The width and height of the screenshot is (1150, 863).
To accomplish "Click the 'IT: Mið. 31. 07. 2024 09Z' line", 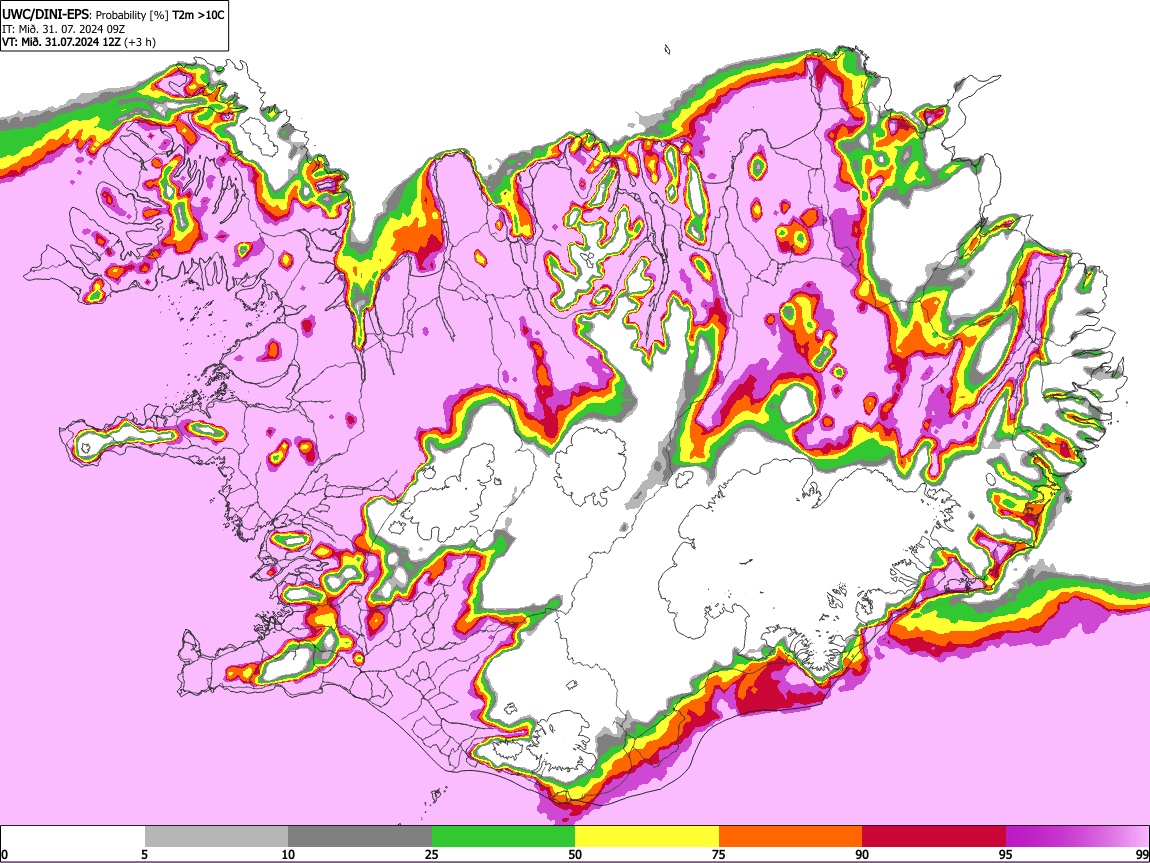I will point(64,29).
